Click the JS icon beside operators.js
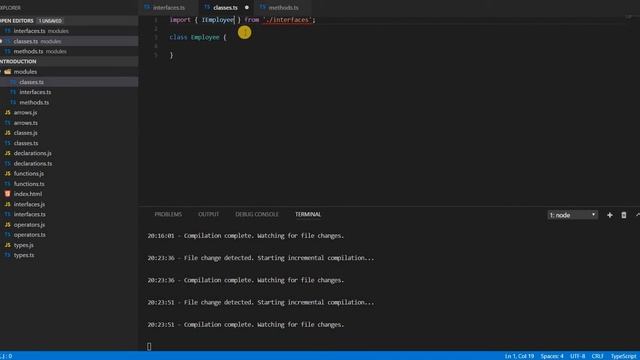 [x=7, y=224]
